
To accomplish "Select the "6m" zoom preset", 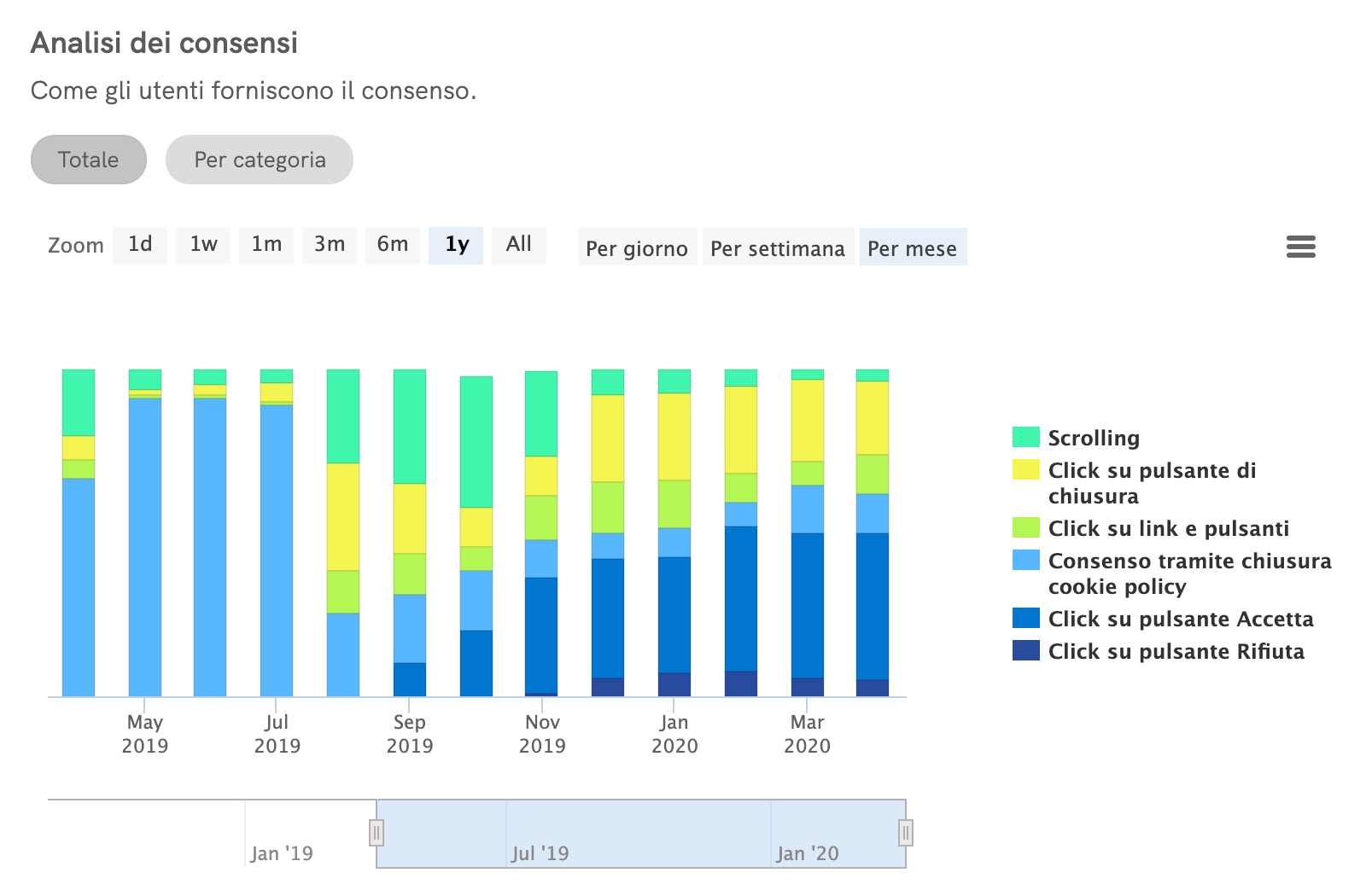I will click(x=392, y=245).
